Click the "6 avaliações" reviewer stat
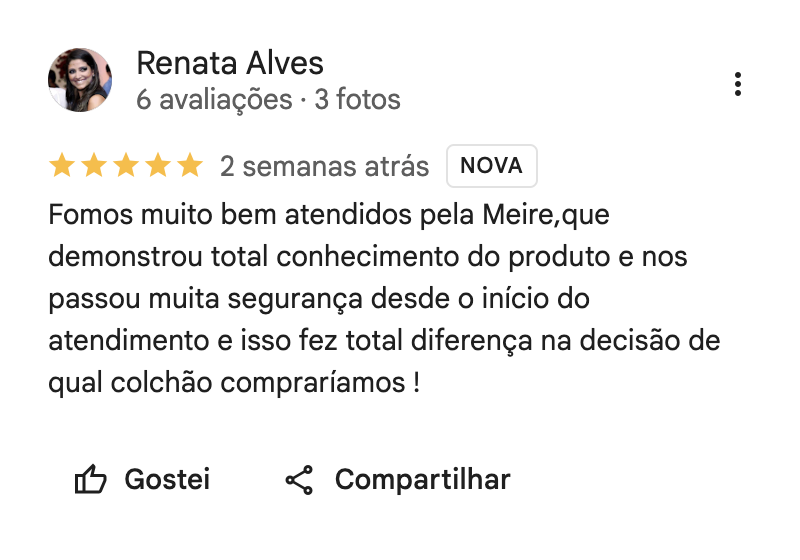Viewport: 800px width, 560px height. pos(213,100)
